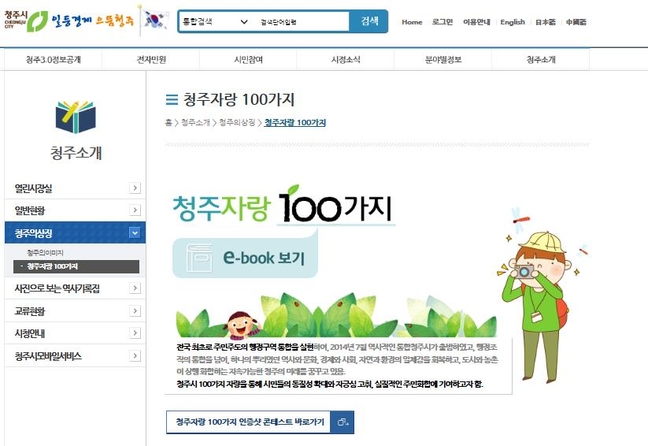Open the e-book 보기 banner
Viewport: 648px width, 446px height.
[x=245, y=258]
